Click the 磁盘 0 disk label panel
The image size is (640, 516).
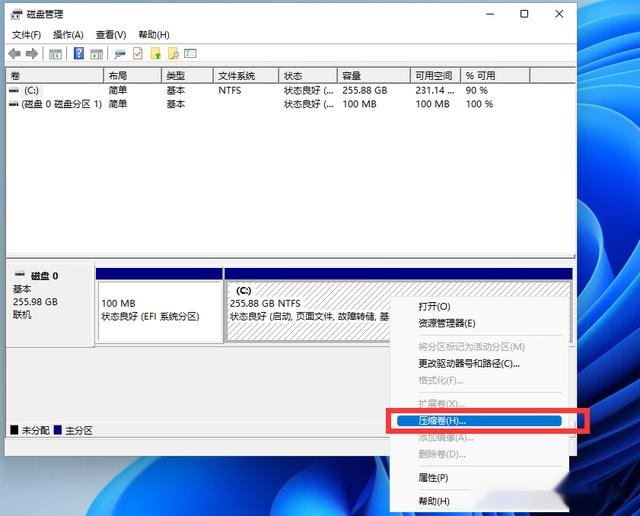point(50,305)
